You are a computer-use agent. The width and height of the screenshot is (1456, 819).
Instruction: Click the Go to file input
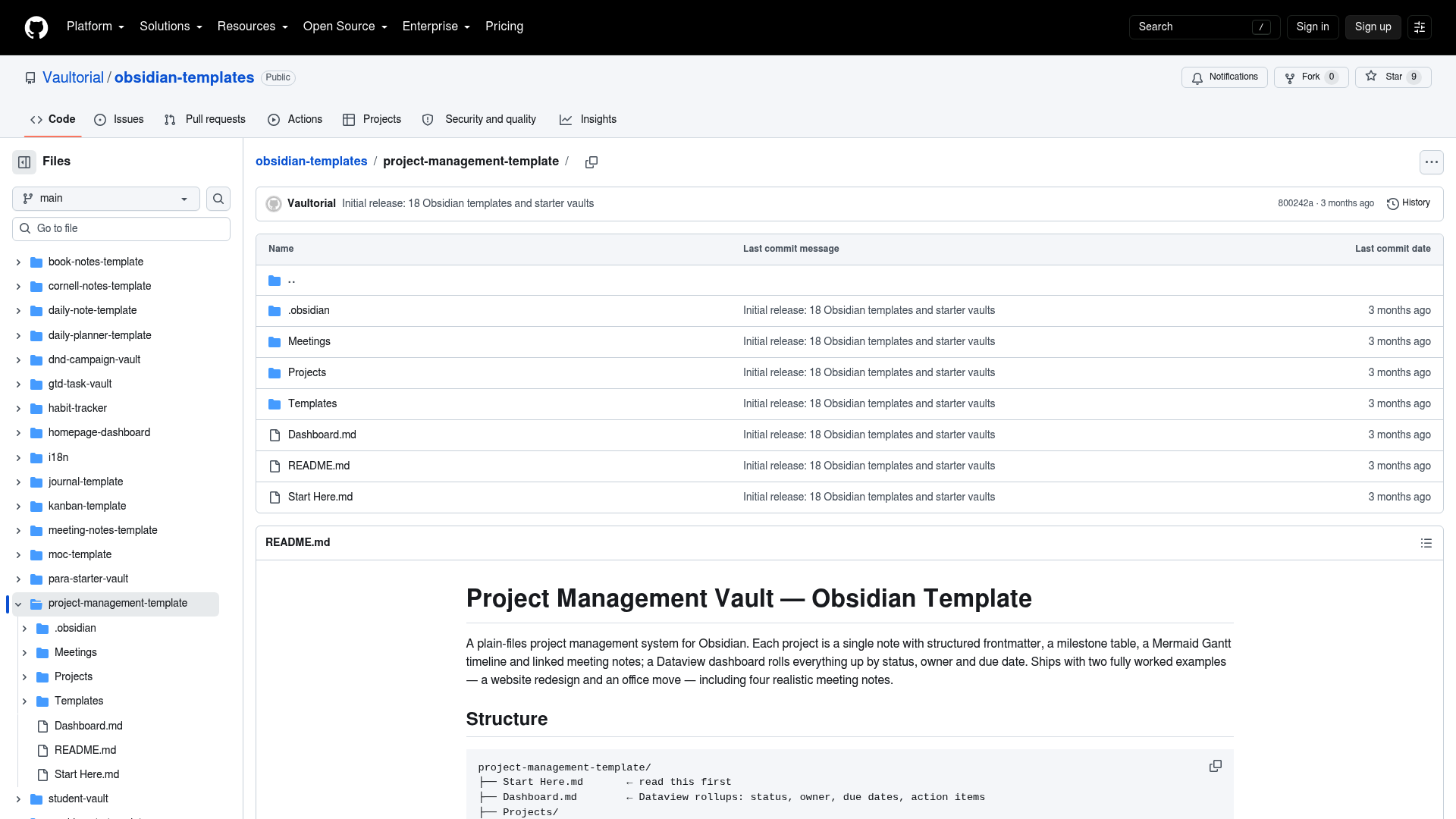tap(121, 229)
